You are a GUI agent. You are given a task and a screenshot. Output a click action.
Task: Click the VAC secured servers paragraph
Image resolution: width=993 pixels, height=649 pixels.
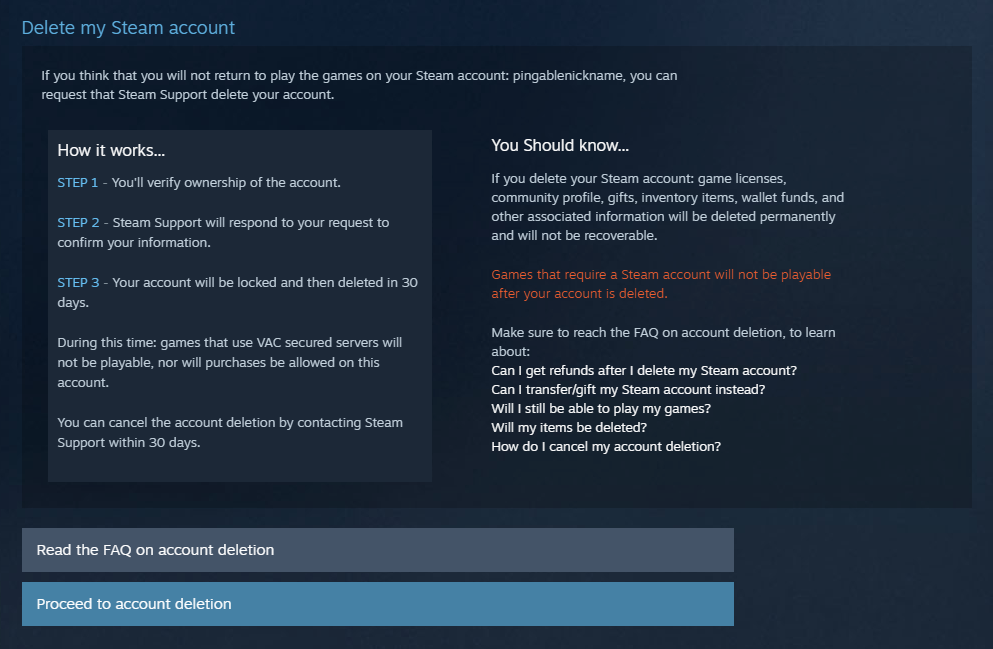coord(230,362)
